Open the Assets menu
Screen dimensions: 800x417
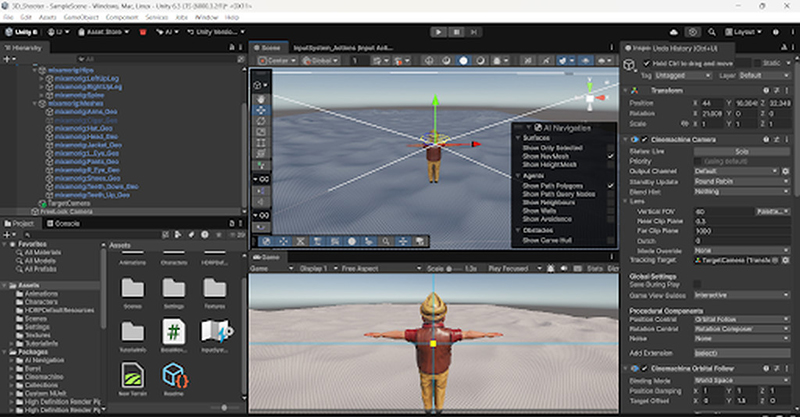pos(47,17)
